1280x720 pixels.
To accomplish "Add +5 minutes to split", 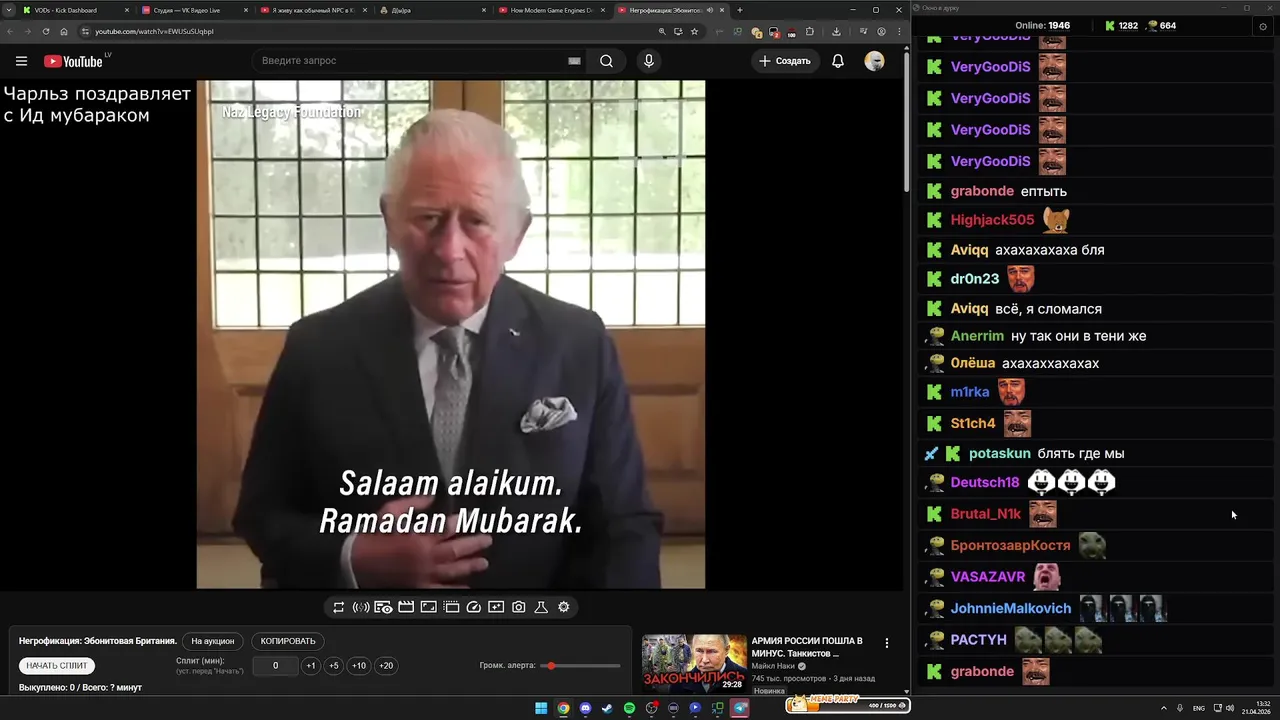I will click(x=334, y=666).
